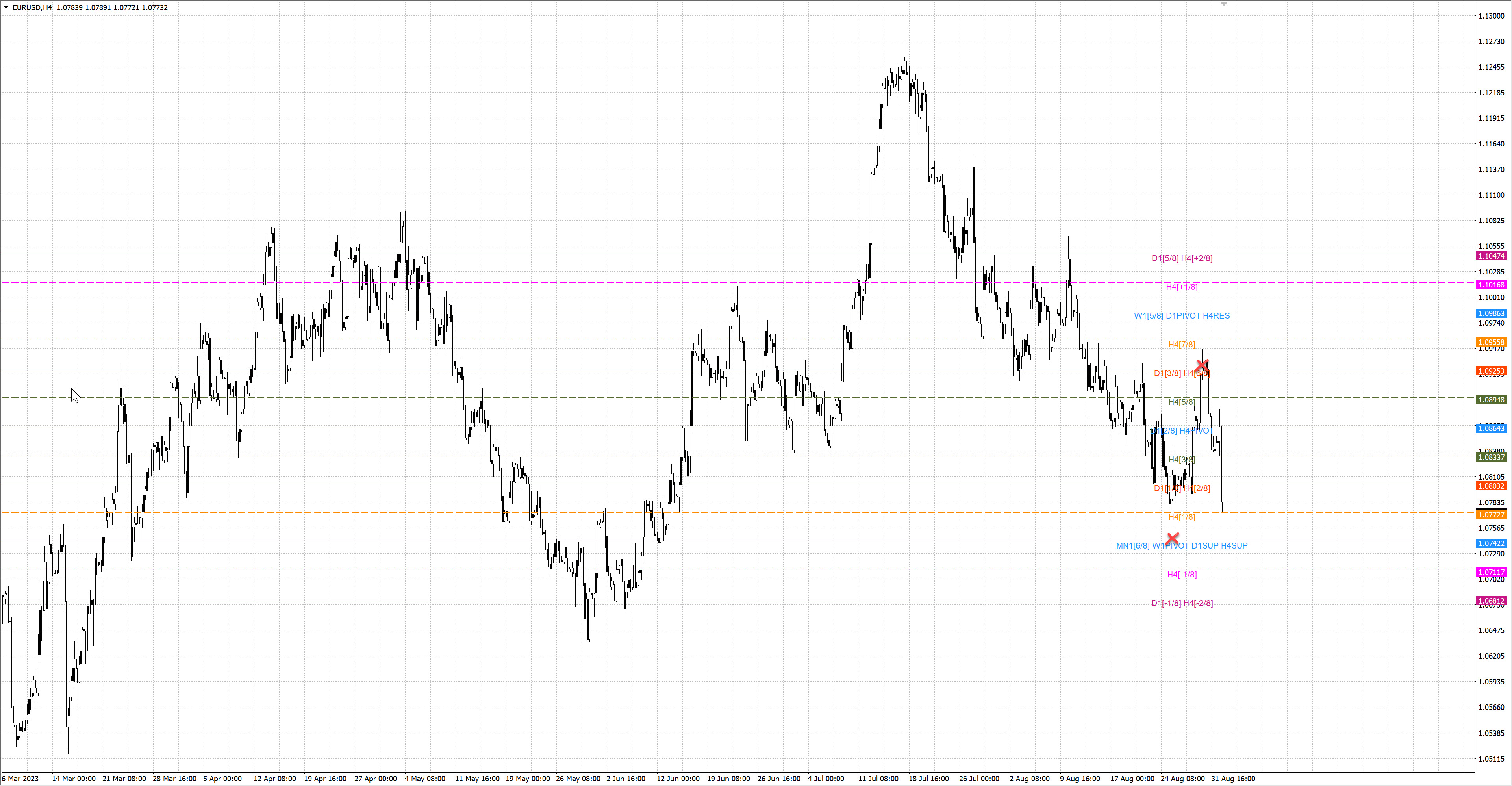1512x786 pixels.
Task: Click the H4[-1/8] level label
Action: (1182, 574)
